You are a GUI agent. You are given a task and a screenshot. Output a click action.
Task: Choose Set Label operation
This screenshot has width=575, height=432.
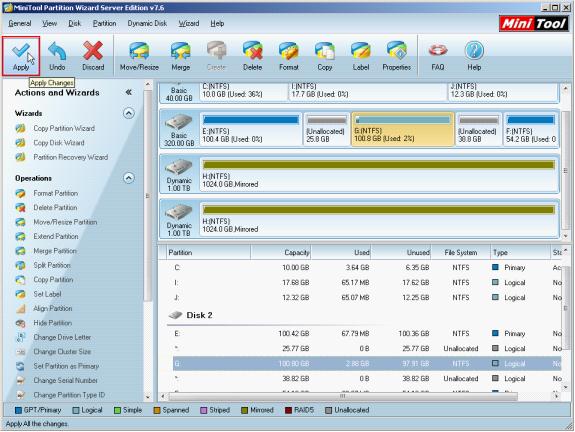pos(47,294)
